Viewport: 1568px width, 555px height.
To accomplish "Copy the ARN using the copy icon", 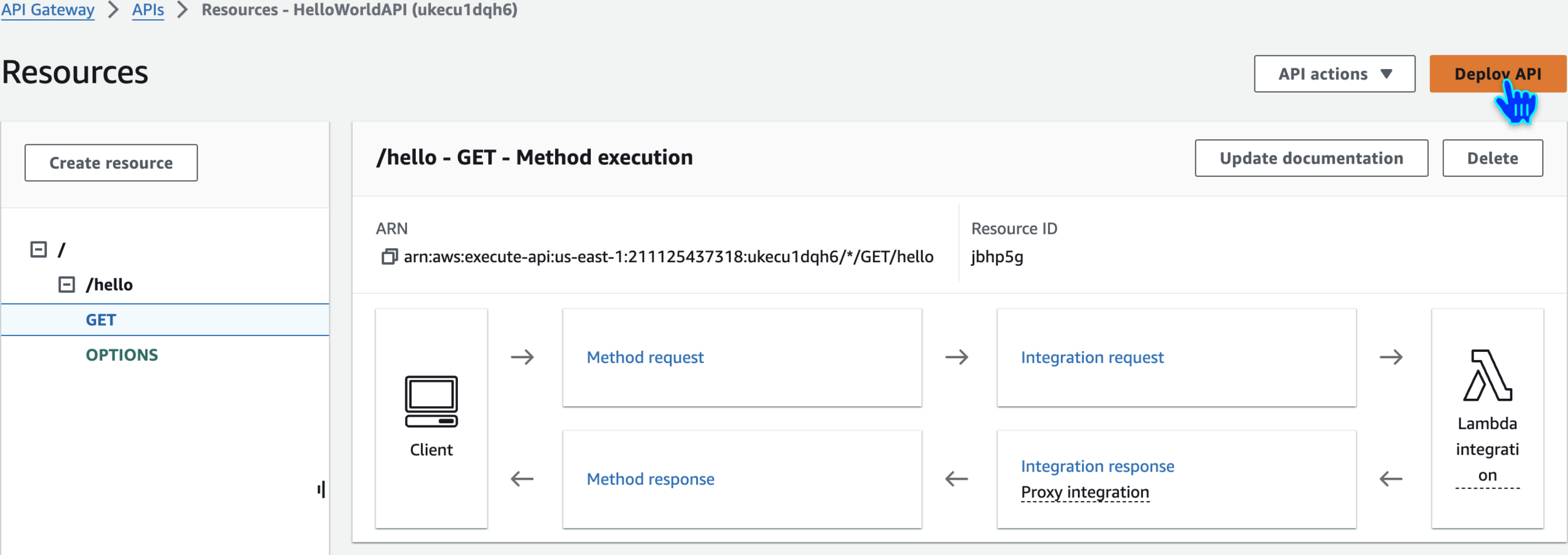I will [389, 257].
